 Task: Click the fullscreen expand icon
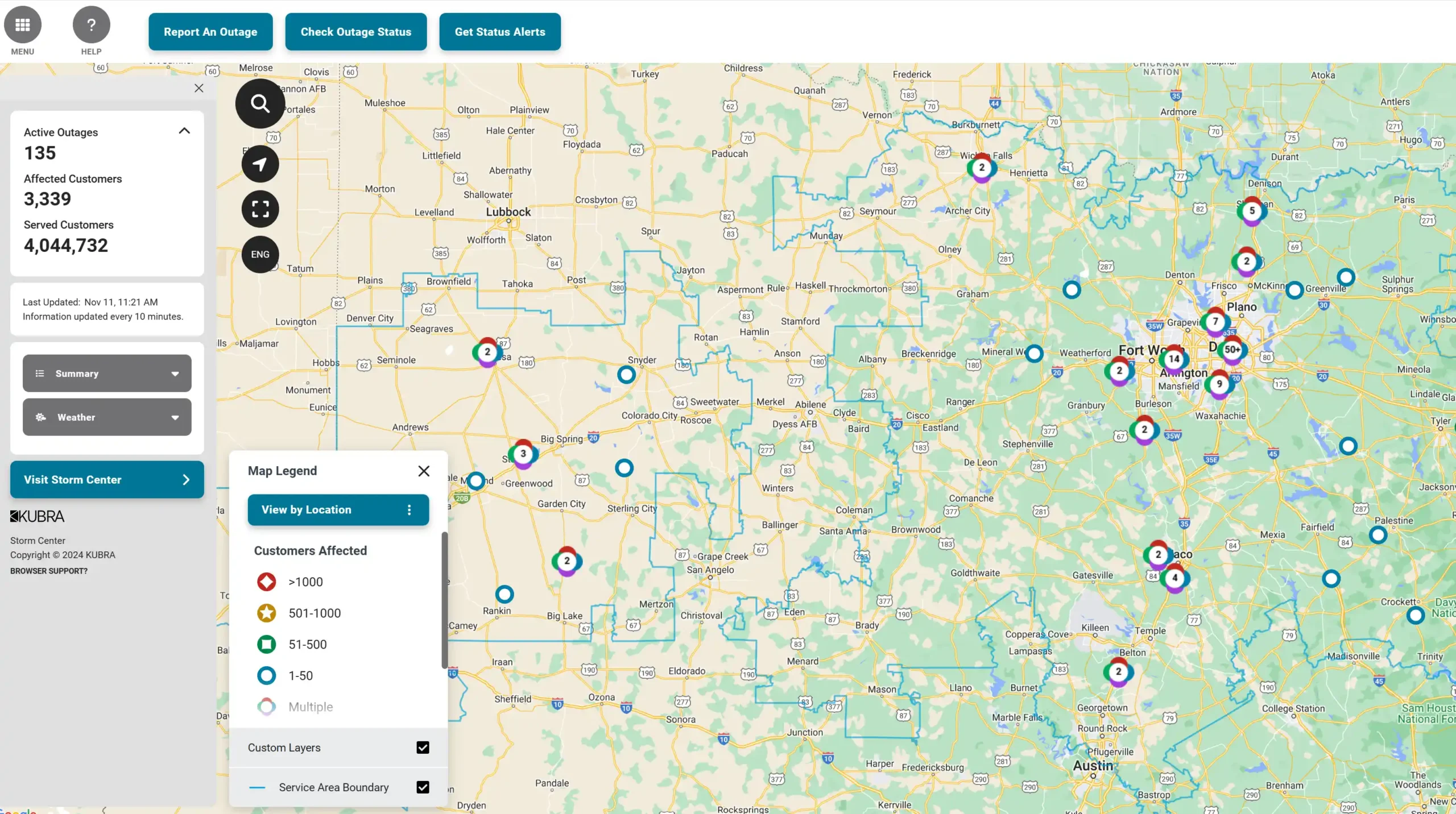coord(259,209)
